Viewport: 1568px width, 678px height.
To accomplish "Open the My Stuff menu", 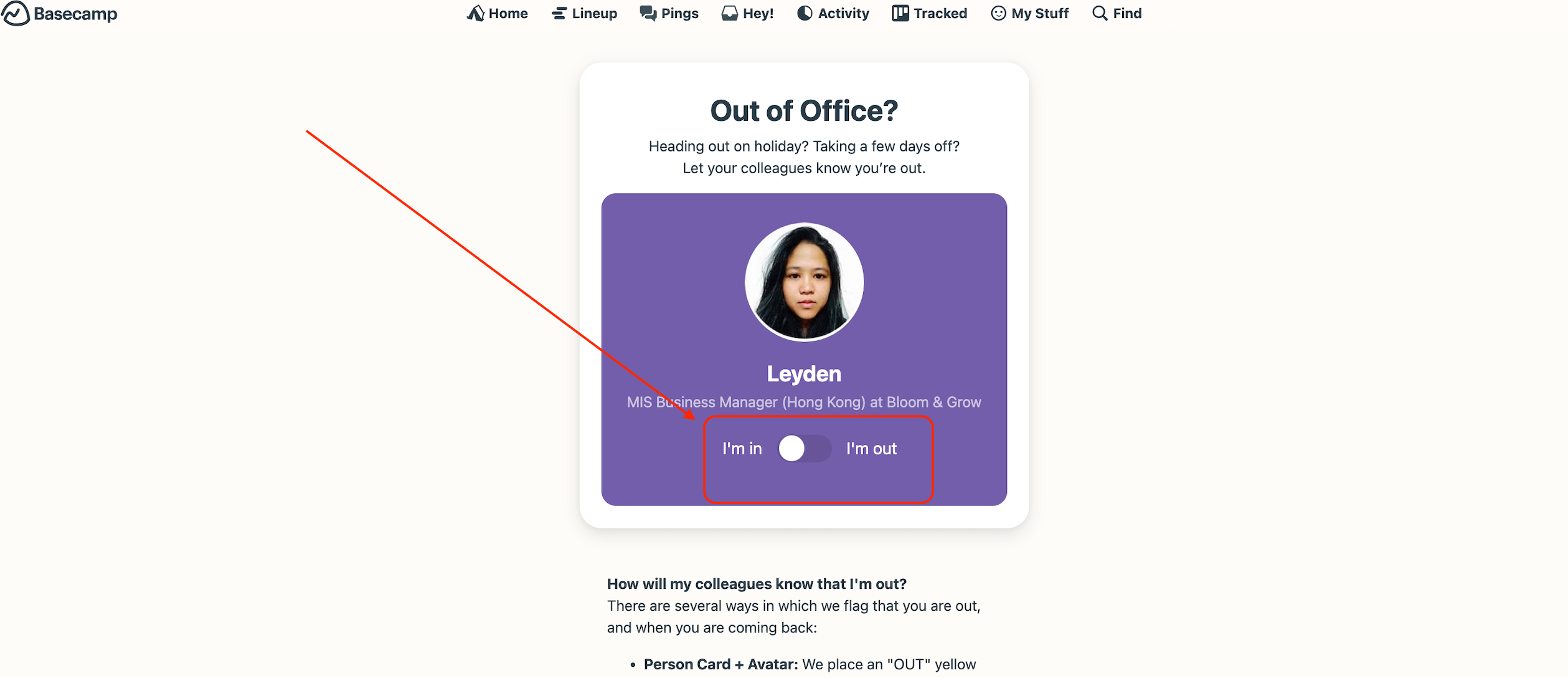I will [x=1029, y=13].
